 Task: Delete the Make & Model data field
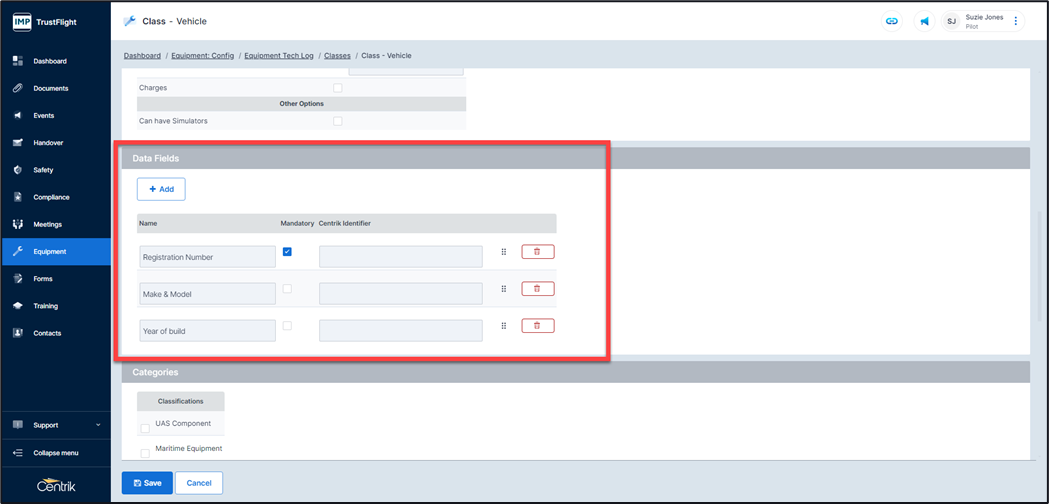(538, 288)
